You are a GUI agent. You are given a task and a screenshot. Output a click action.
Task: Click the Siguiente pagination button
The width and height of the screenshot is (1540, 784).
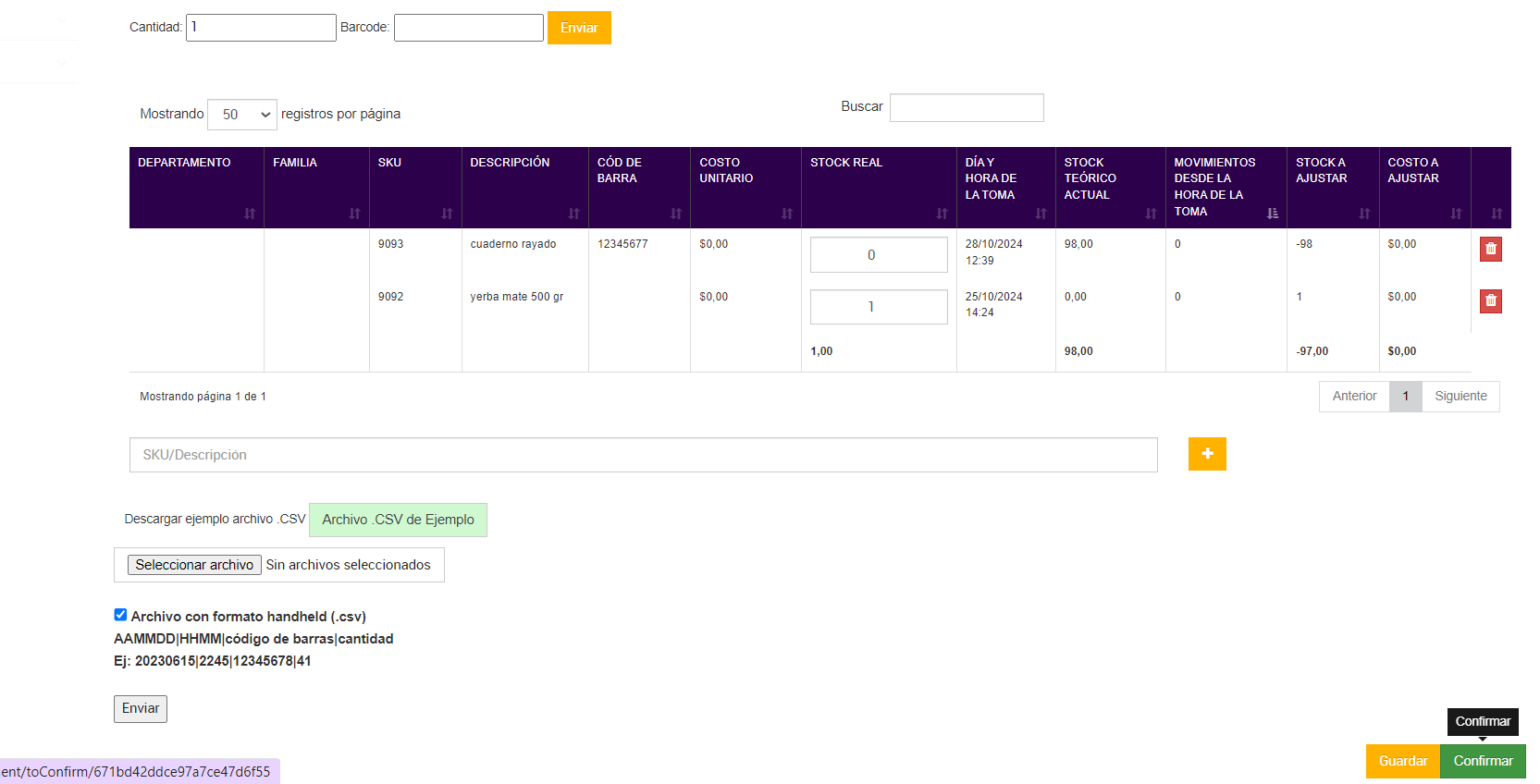pos(1460,397)
